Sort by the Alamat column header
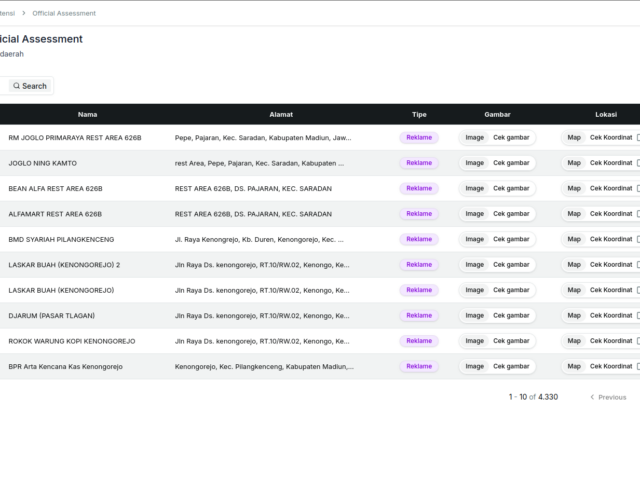 [281, 115]
